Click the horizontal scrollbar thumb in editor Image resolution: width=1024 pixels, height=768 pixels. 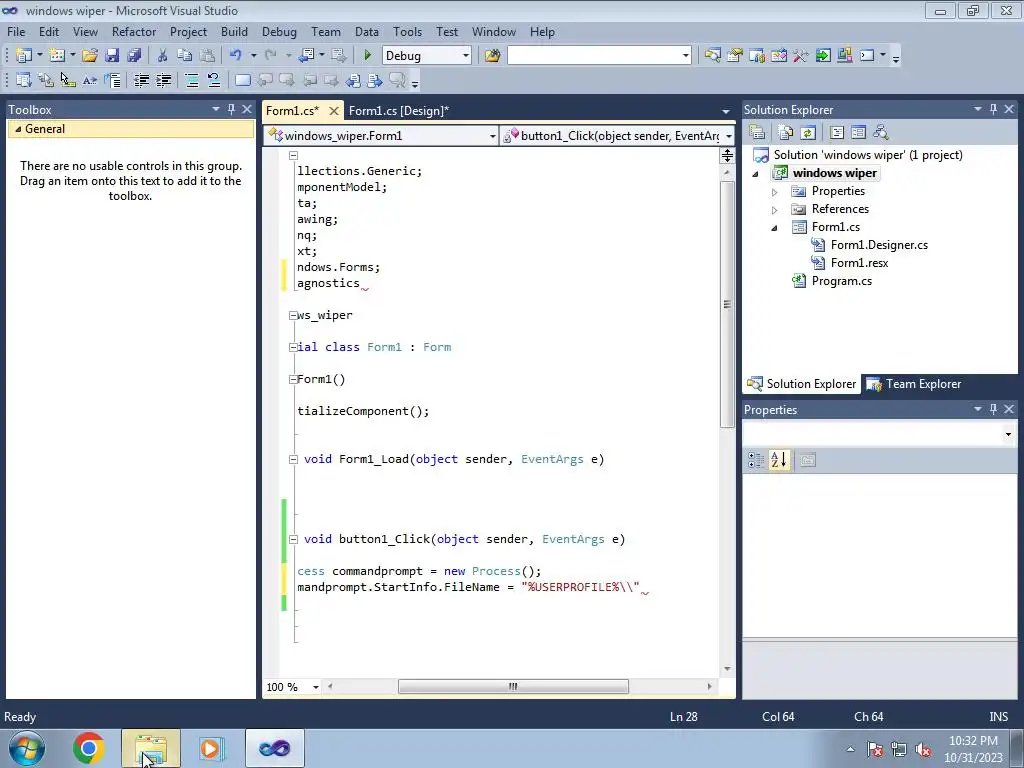[x=513, y=686]
